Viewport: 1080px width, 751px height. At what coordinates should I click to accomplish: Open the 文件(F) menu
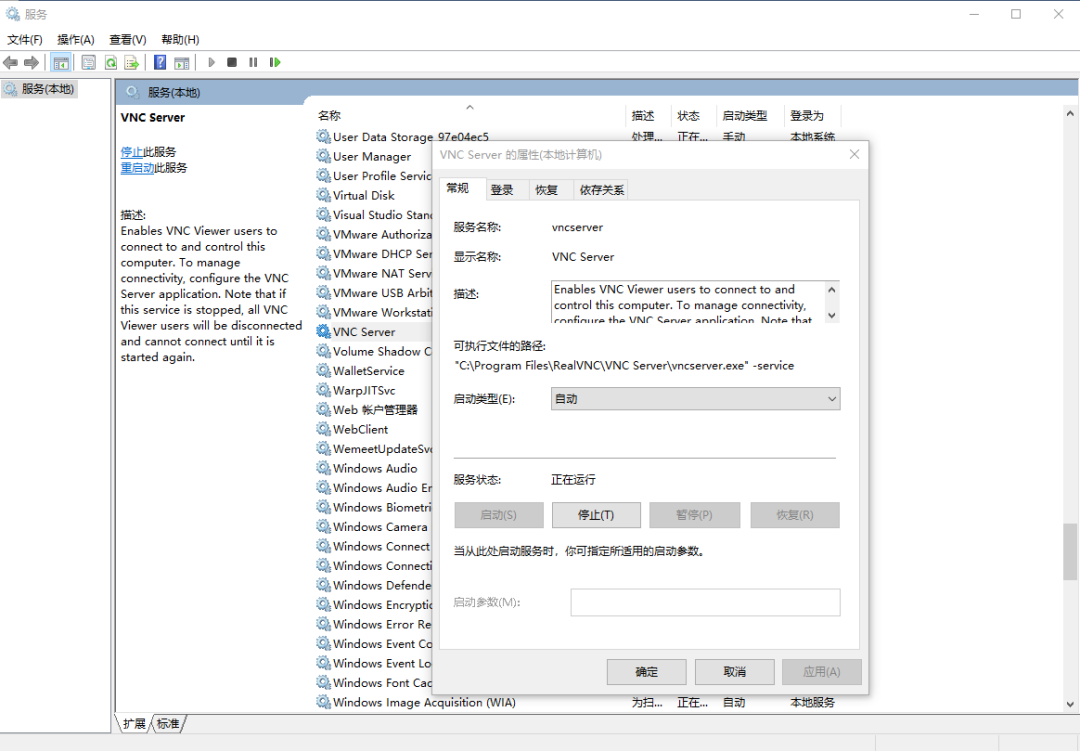coord(25,40)
